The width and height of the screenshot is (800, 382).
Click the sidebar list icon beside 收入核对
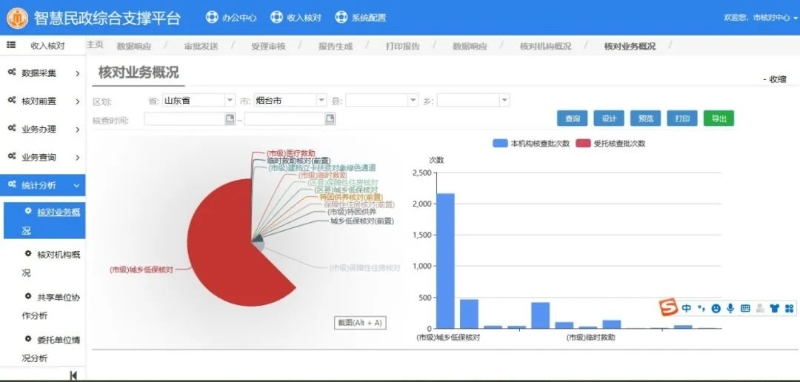[x=11, y=45]
